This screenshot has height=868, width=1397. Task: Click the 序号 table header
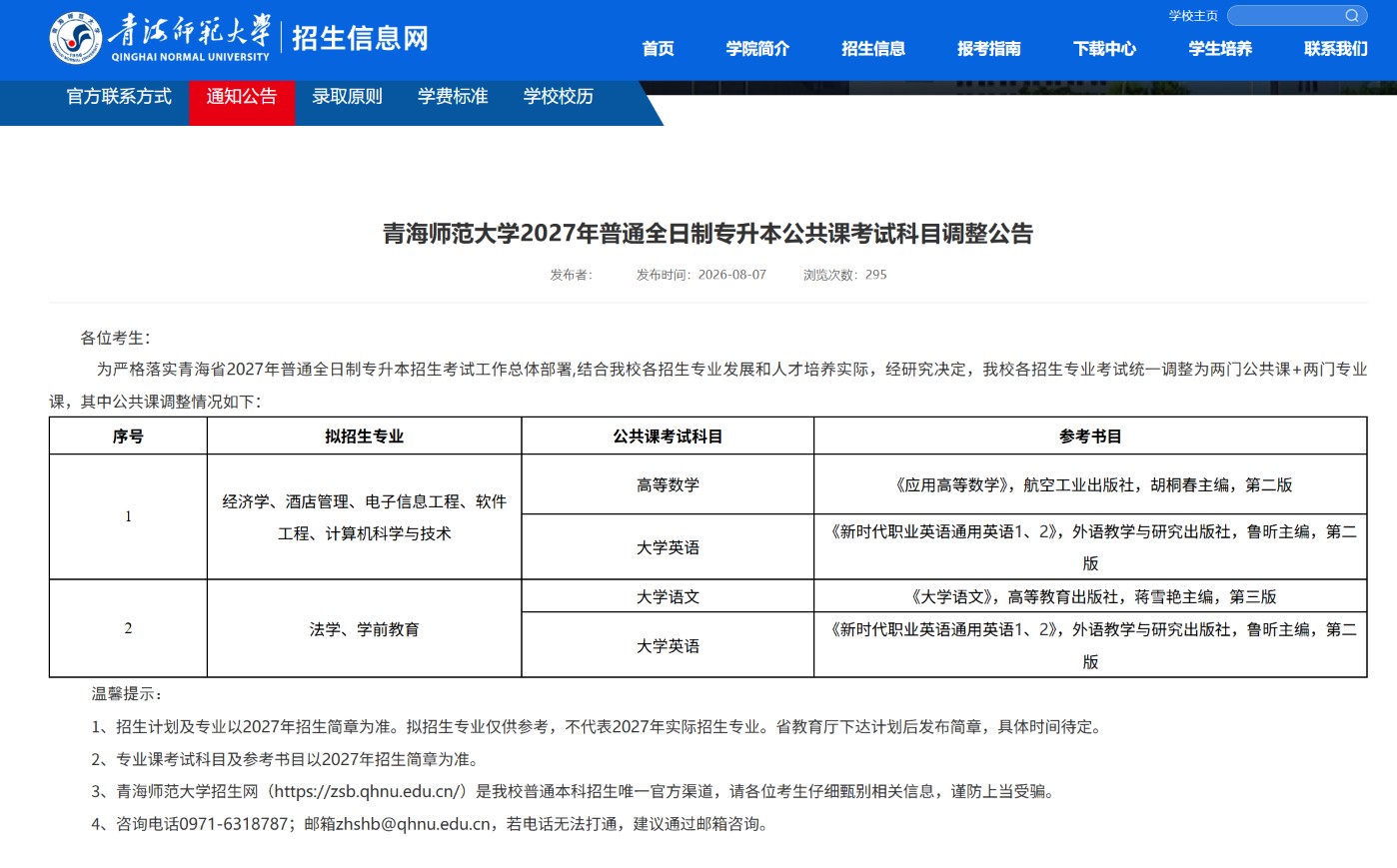[x=128, y=436]
